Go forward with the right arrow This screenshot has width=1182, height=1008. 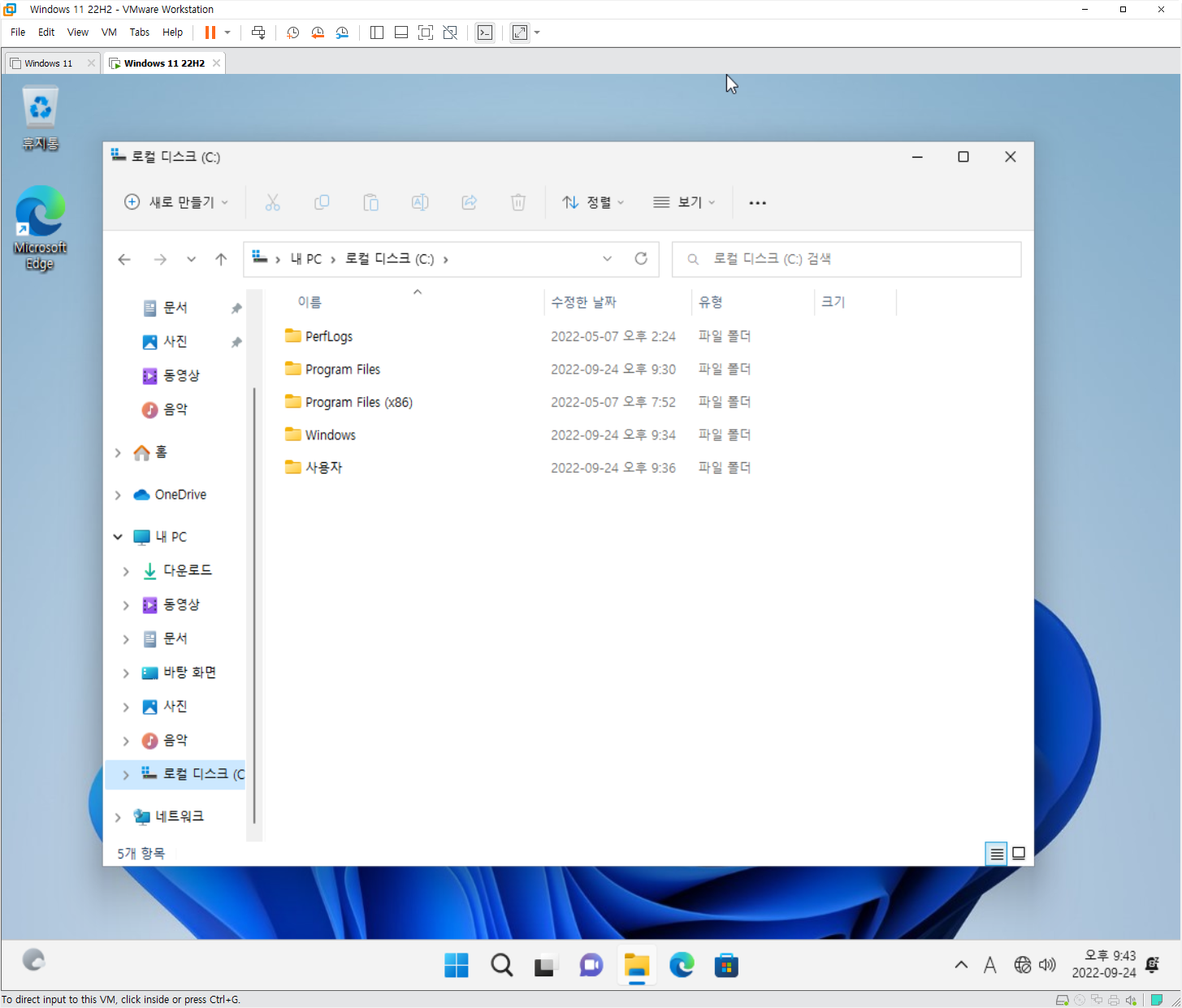point(160,259)
